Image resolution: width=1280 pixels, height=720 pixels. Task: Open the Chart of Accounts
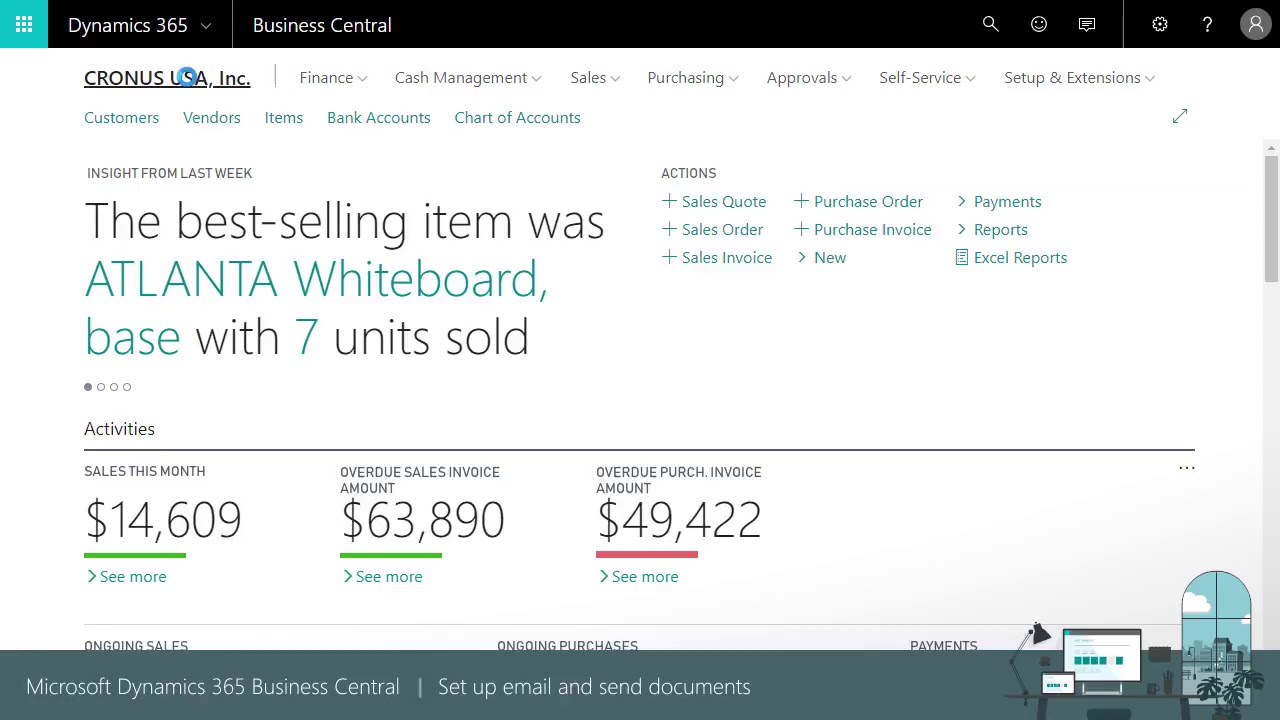tap(517, 117)
